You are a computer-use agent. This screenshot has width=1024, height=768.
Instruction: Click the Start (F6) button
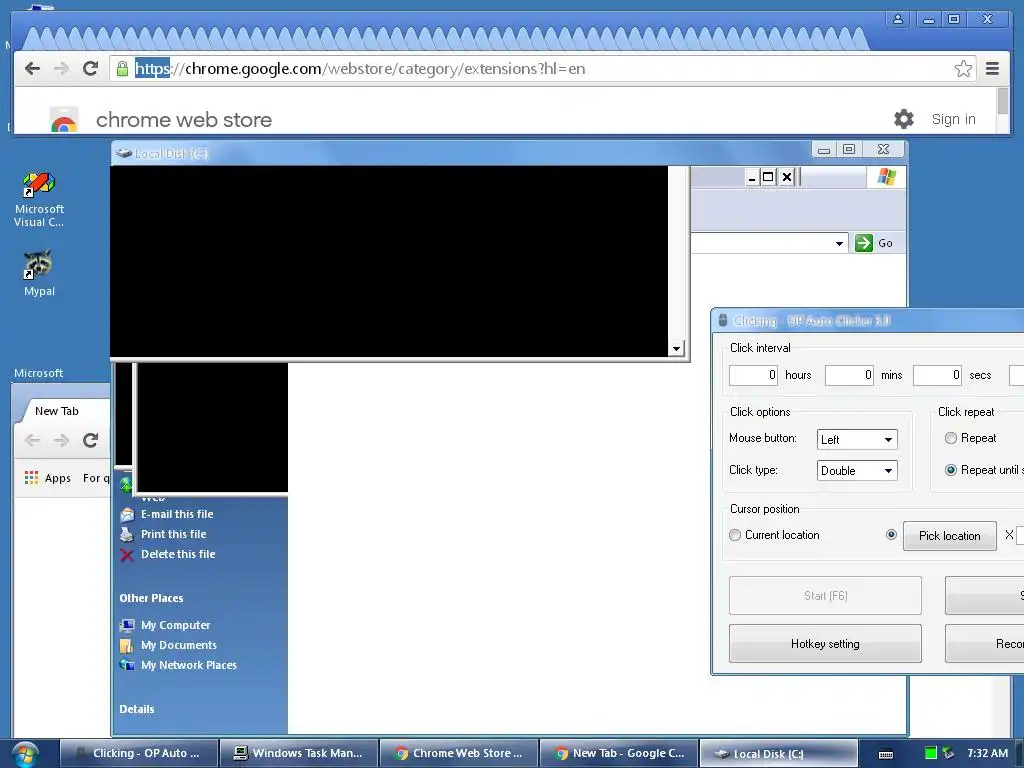[825, 596]
